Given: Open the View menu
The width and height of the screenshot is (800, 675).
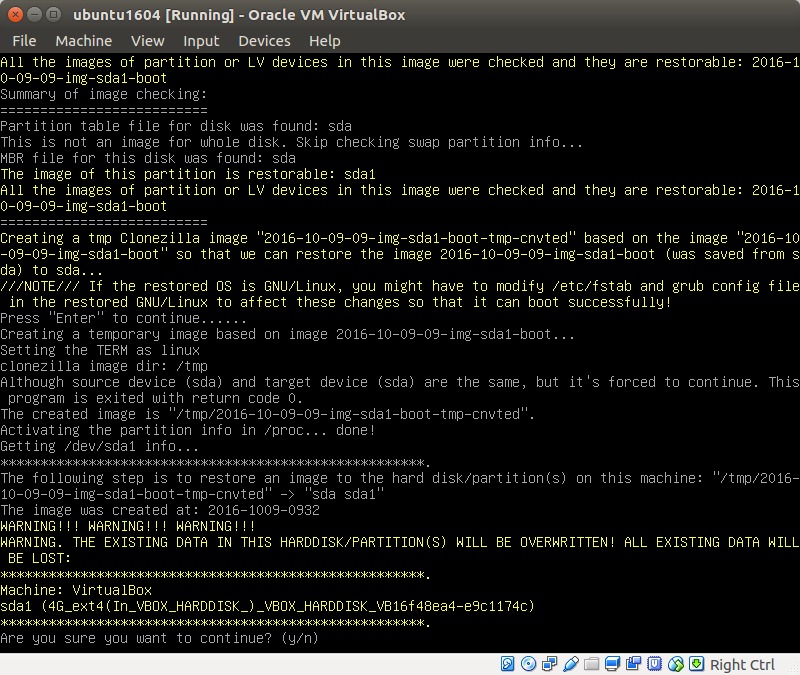Looking at the screenshot, I should click(x=147, y=41).
